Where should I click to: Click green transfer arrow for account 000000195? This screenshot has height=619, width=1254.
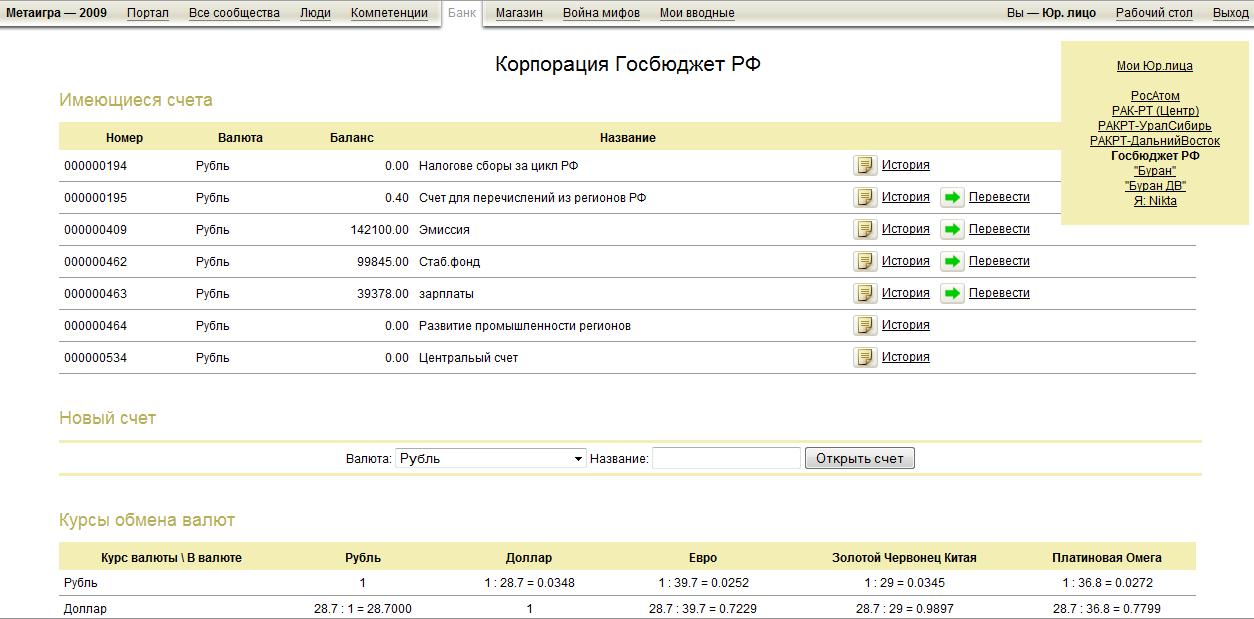point(952,197)
